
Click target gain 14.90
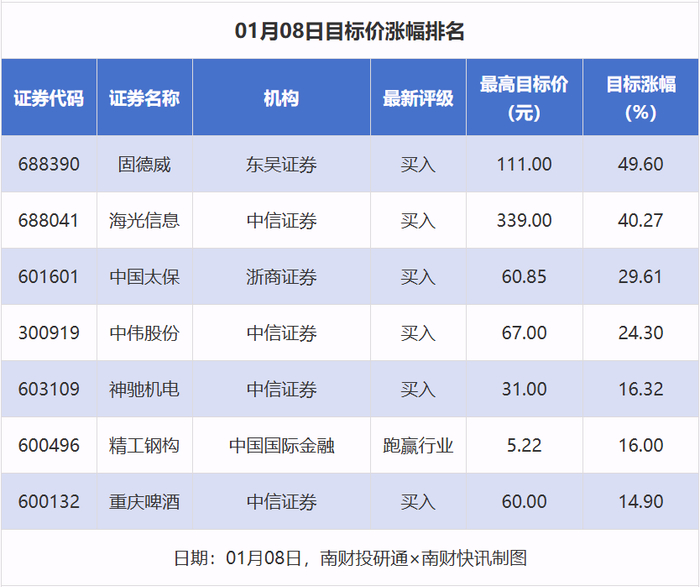pyautogui.click(x=641, y=502)
